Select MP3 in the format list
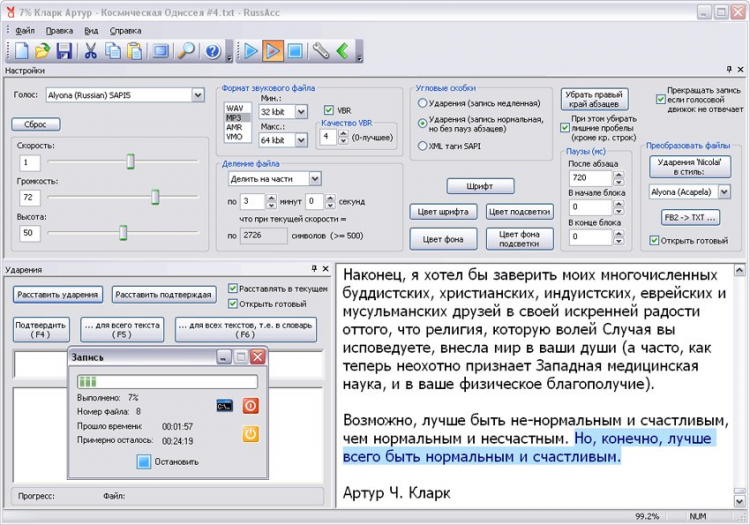The width and height of the screenshot is (750, 525). (237, 118)
